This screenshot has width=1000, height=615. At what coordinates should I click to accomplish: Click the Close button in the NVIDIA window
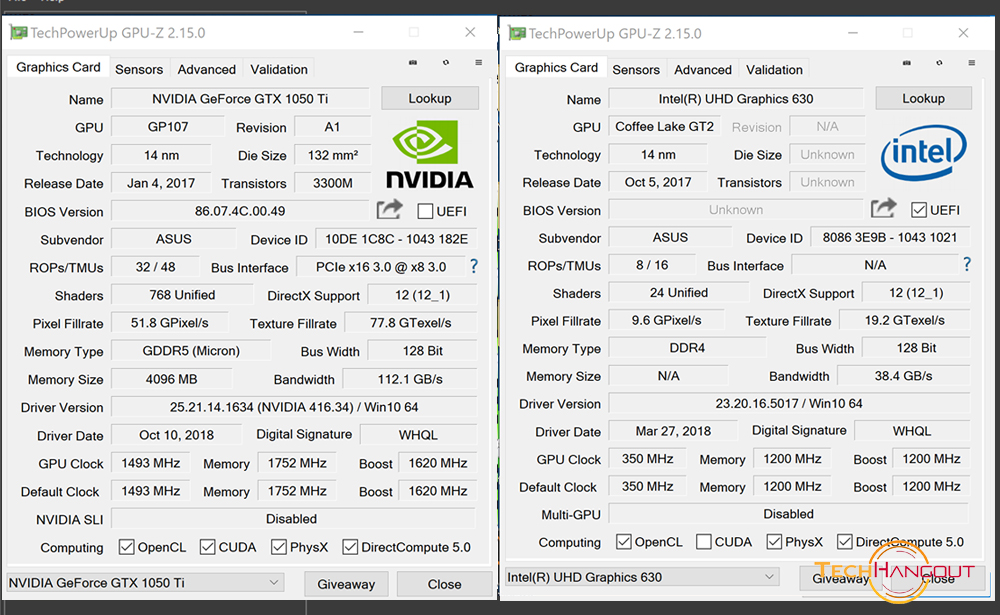pos(445,584)
